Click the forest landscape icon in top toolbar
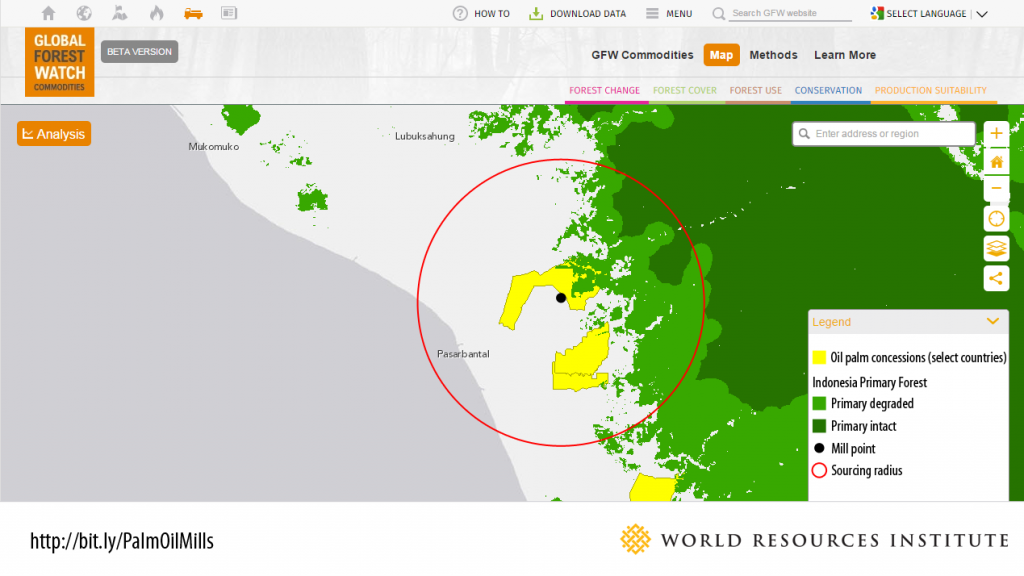 (120, 13)
